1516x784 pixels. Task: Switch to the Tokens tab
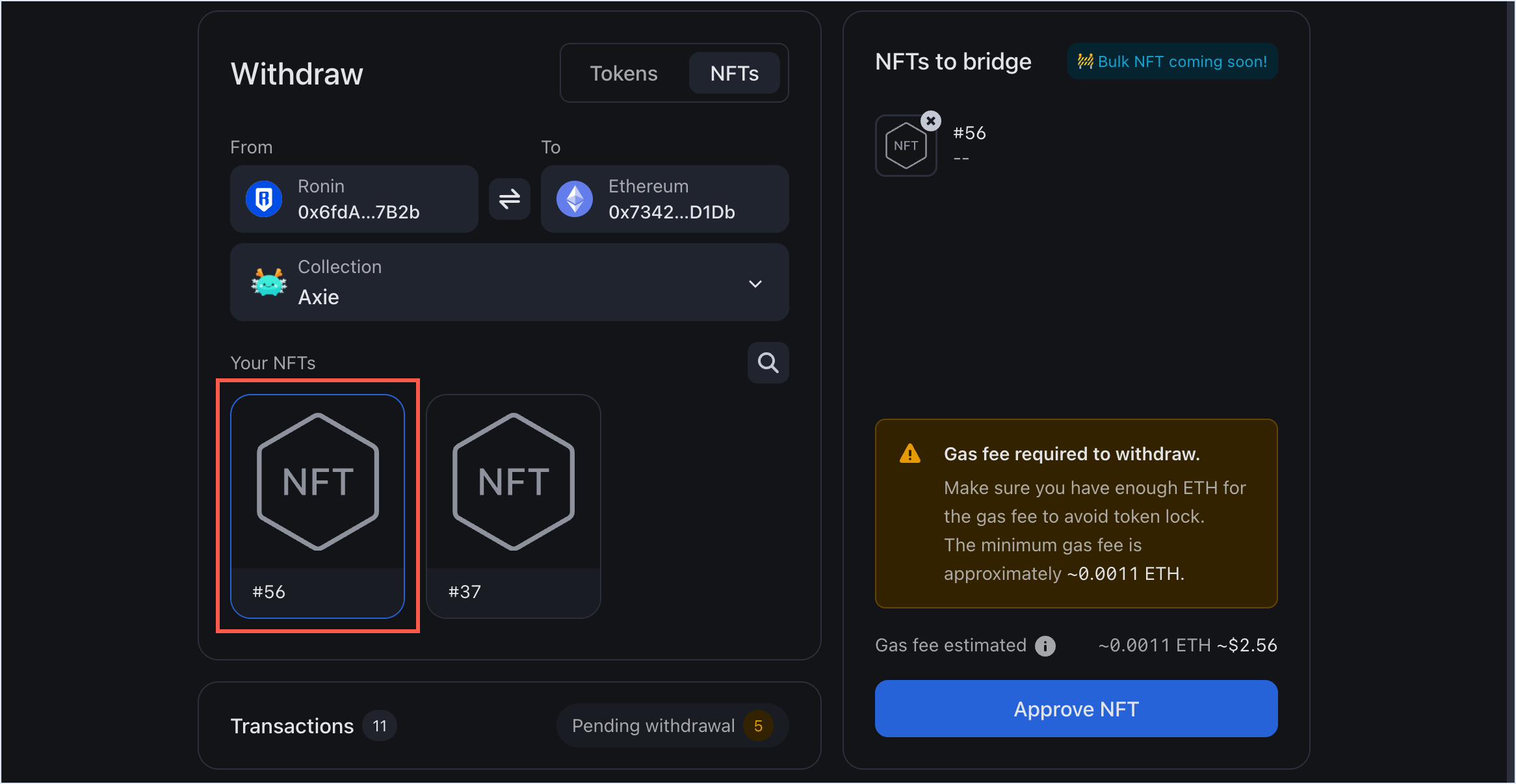(623, 73)
